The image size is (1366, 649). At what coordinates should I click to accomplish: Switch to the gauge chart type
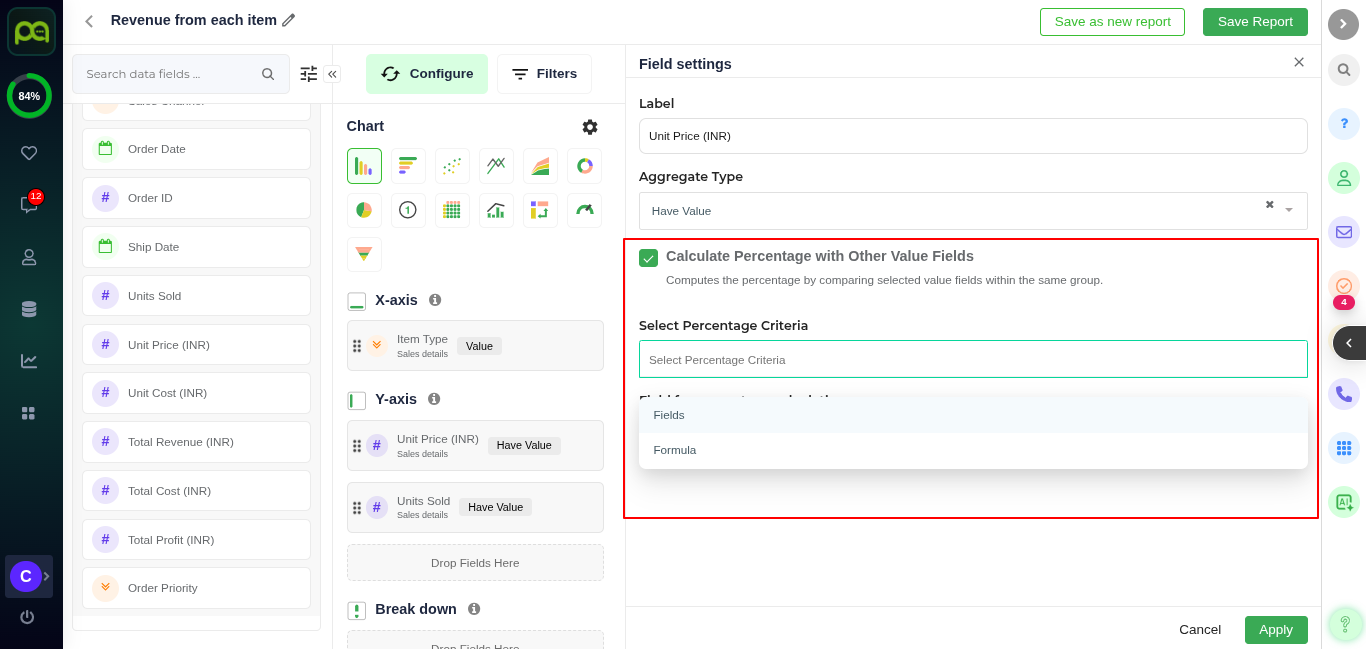click(584, 210)
